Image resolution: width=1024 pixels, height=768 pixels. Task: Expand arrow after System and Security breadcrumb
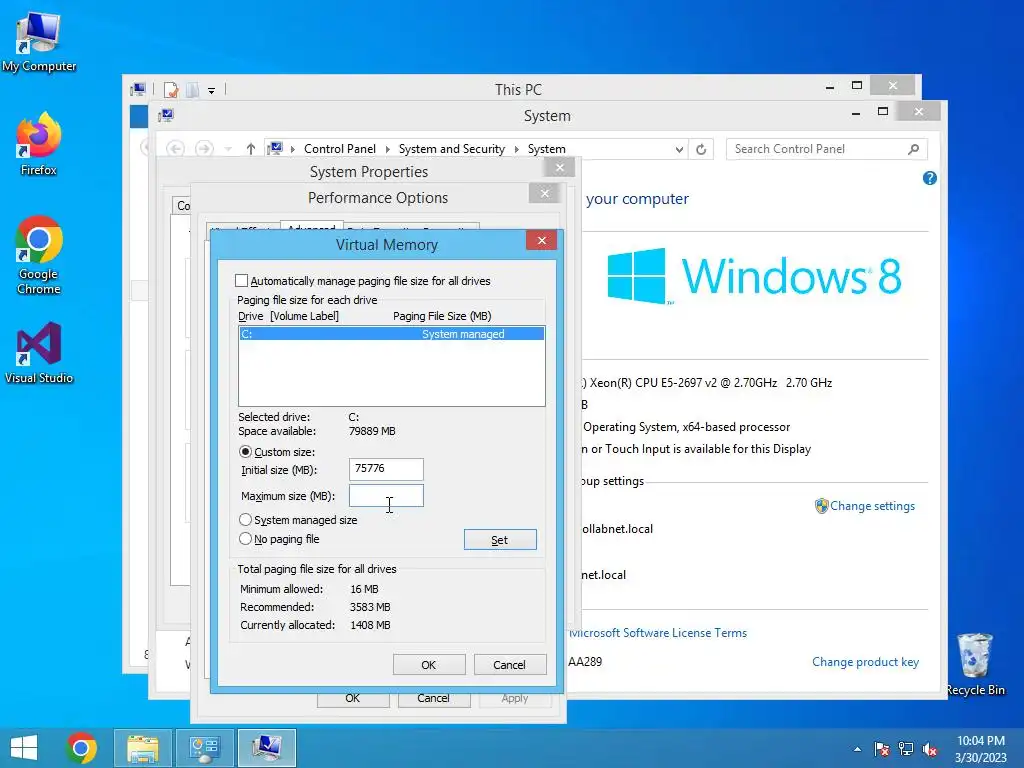tap(517, 150)
